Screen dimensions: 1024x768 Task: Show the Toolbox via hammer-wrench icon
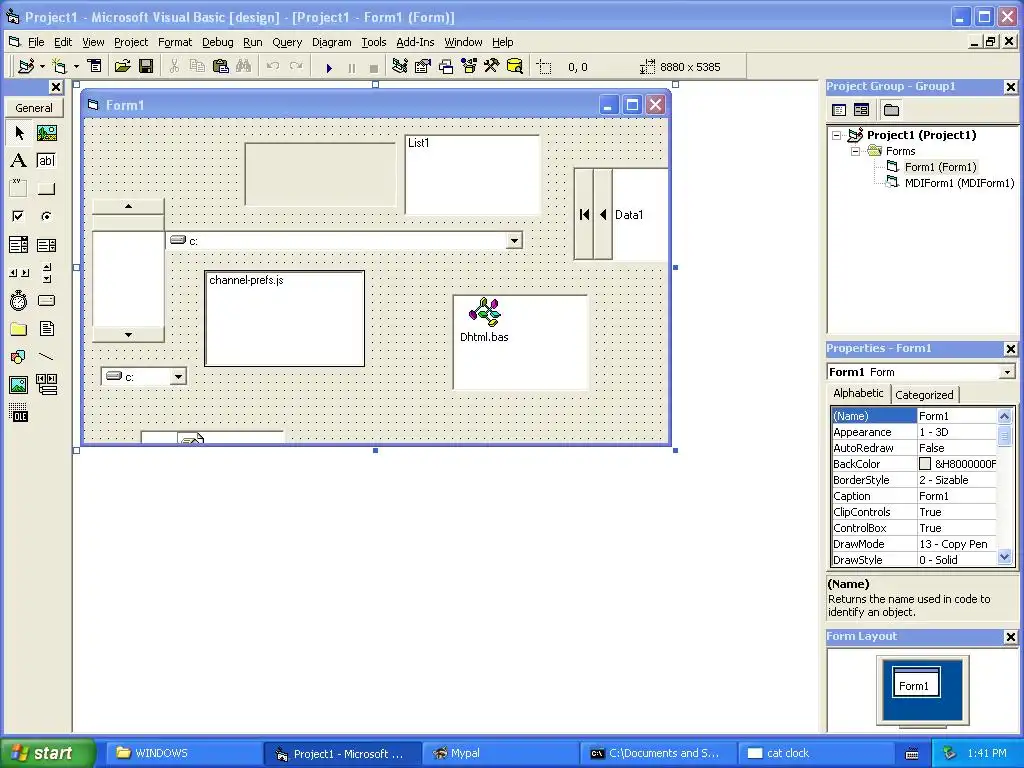click(492, 66)
